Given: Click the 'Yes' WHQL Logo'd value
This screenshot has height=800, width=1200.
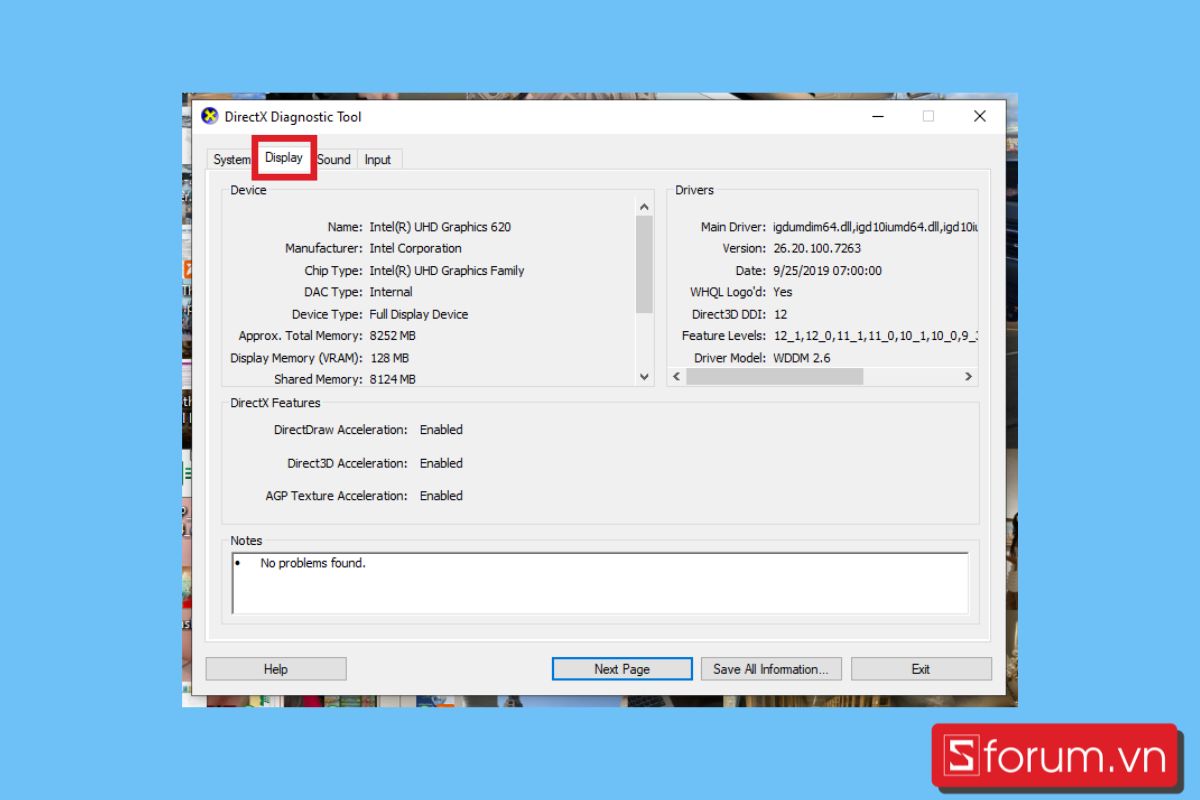Looking at the screenshot, I should pyautogui.click(x=783, y=292).
